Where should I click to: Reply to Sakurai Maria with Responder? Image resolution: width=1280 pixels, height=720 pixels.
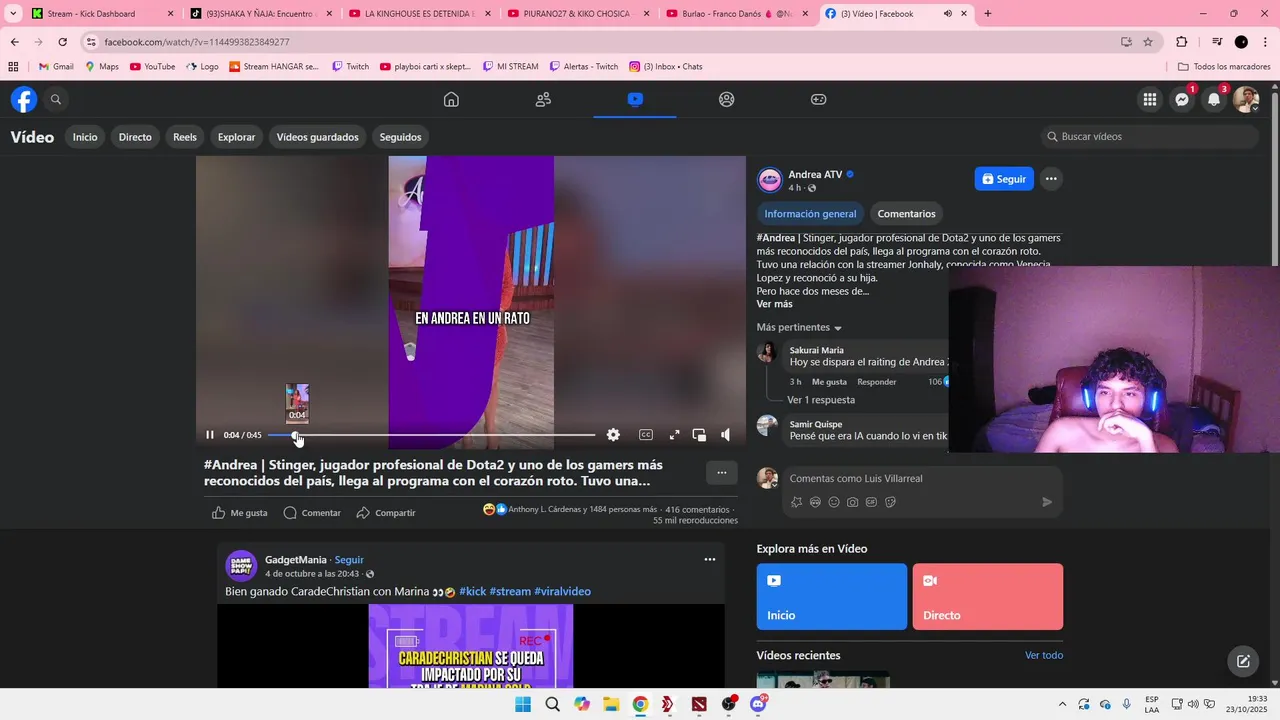(x=877, y=382)
